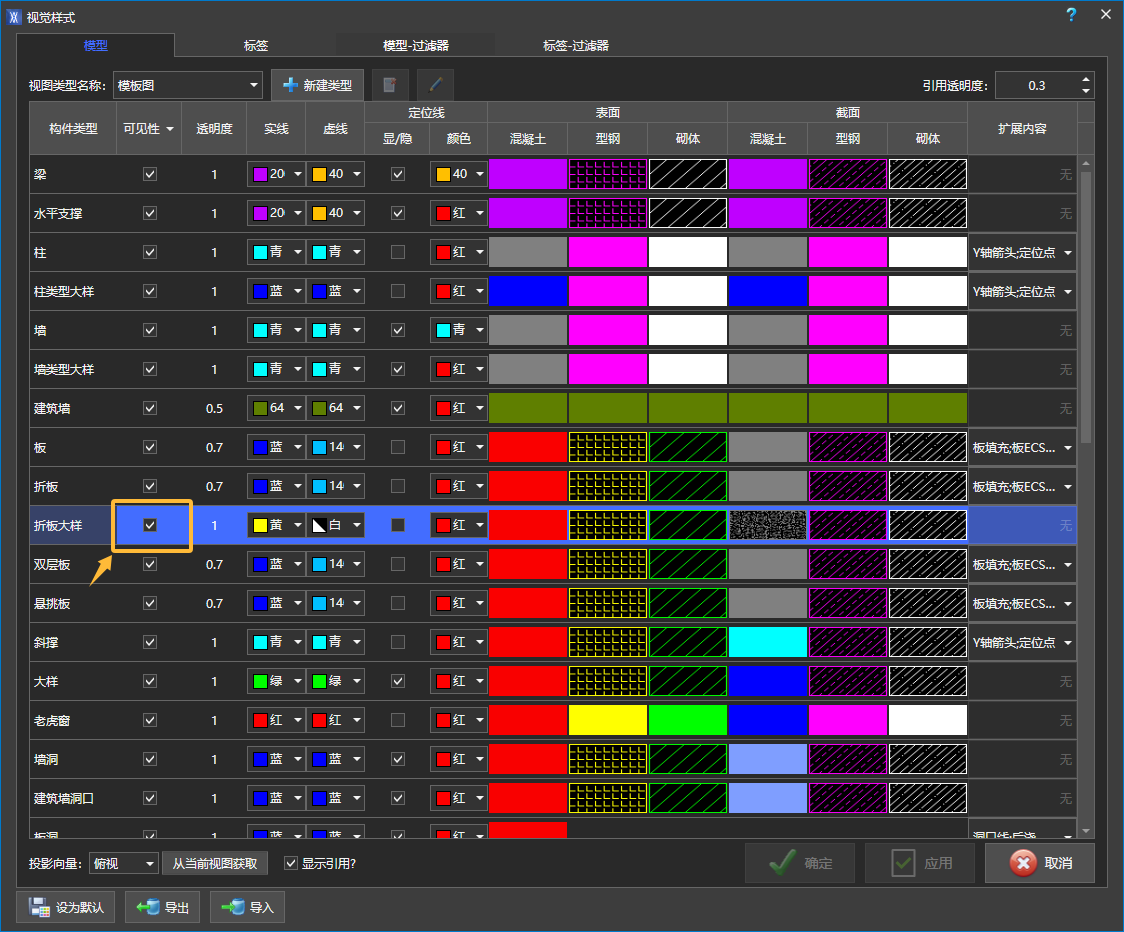Open the 投影向量 俯视 dropdown
1124x932 pixels.
point(124,863)
